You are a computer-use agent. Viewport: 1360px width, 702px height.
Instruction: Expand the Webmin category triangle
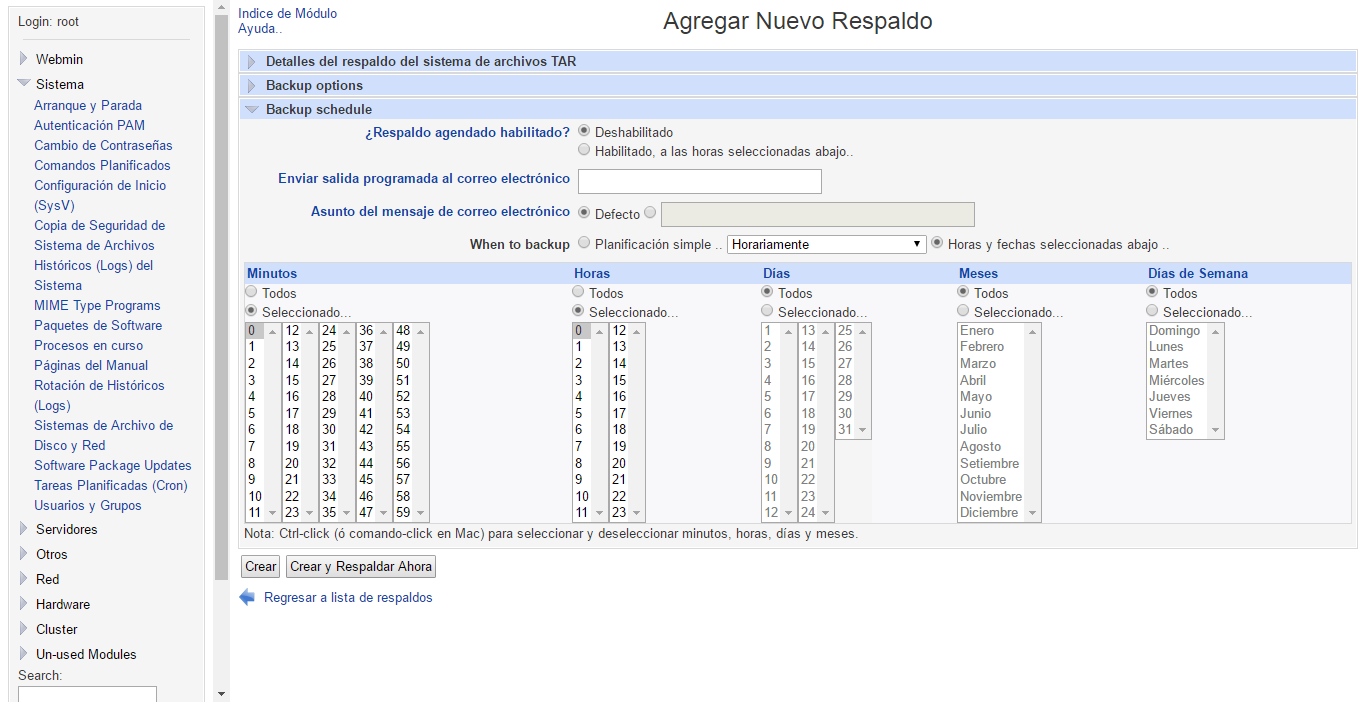23,59
